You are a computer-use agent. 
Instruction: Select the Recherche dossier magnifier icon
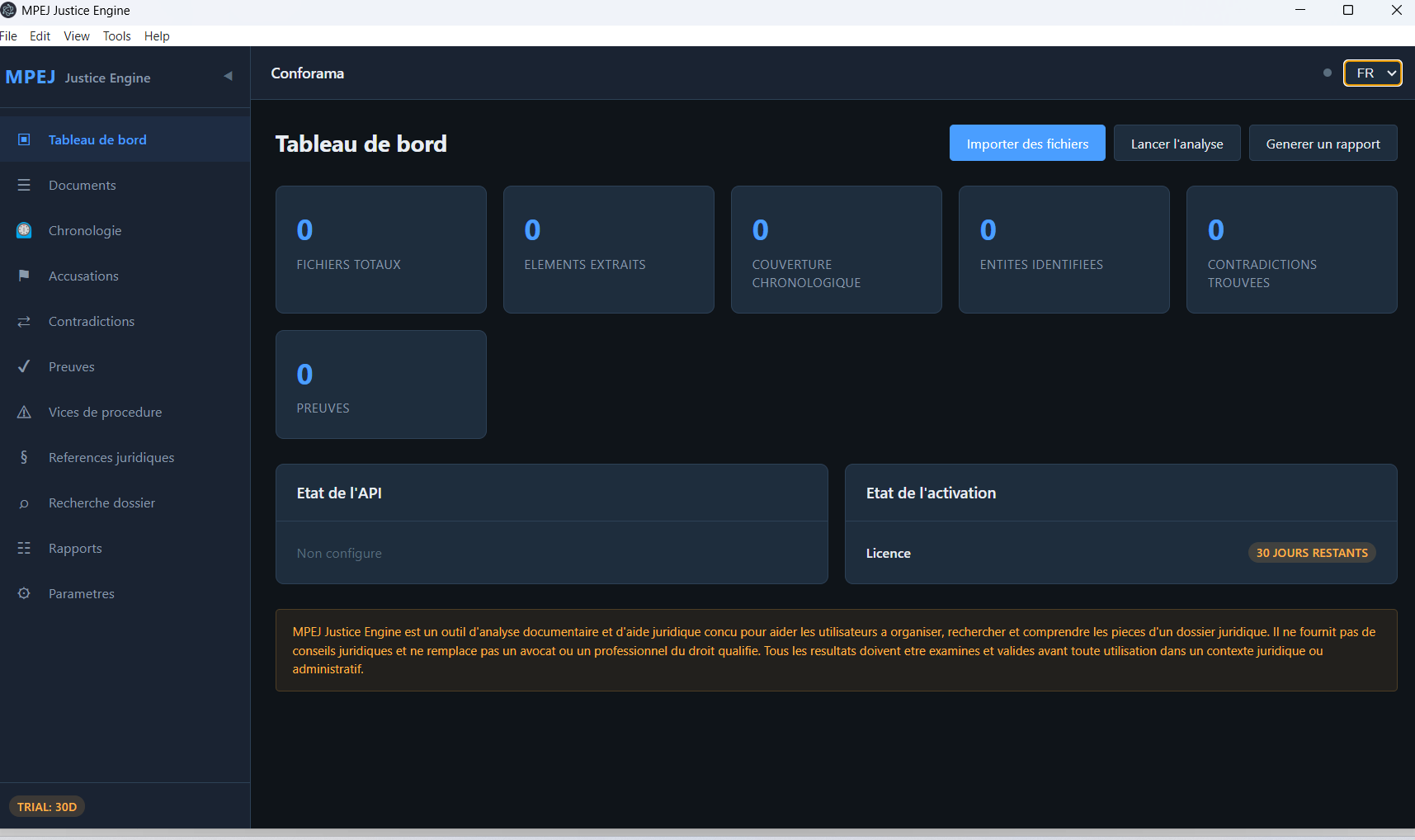(24, 503)
